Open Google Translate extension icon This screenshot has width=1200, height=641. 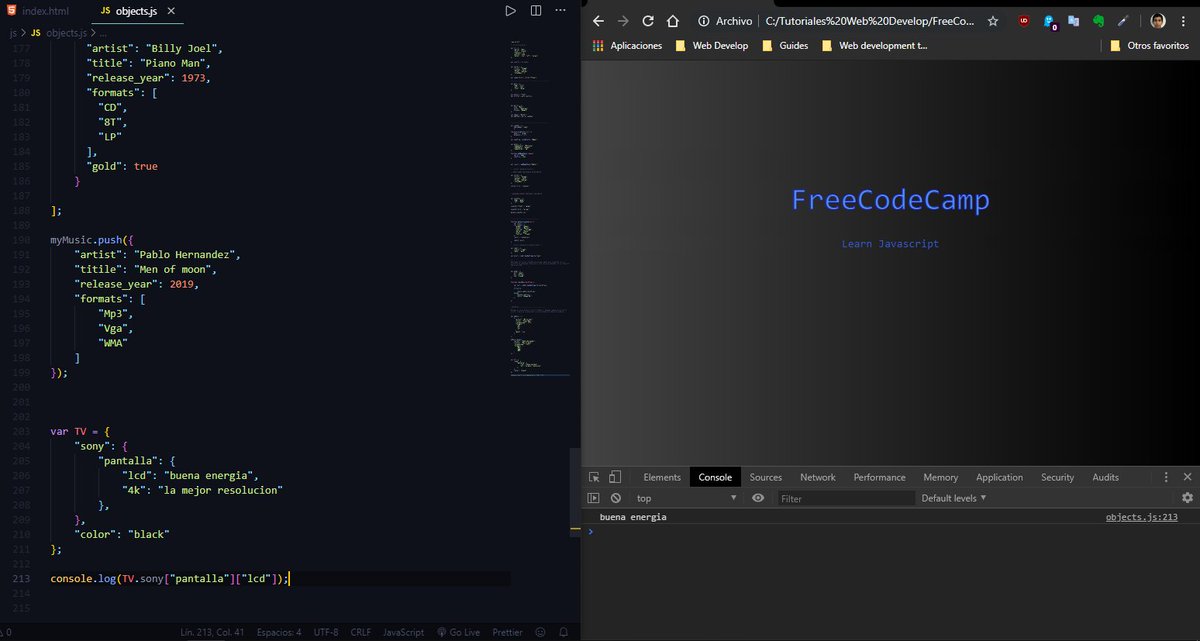(1074, 20)
